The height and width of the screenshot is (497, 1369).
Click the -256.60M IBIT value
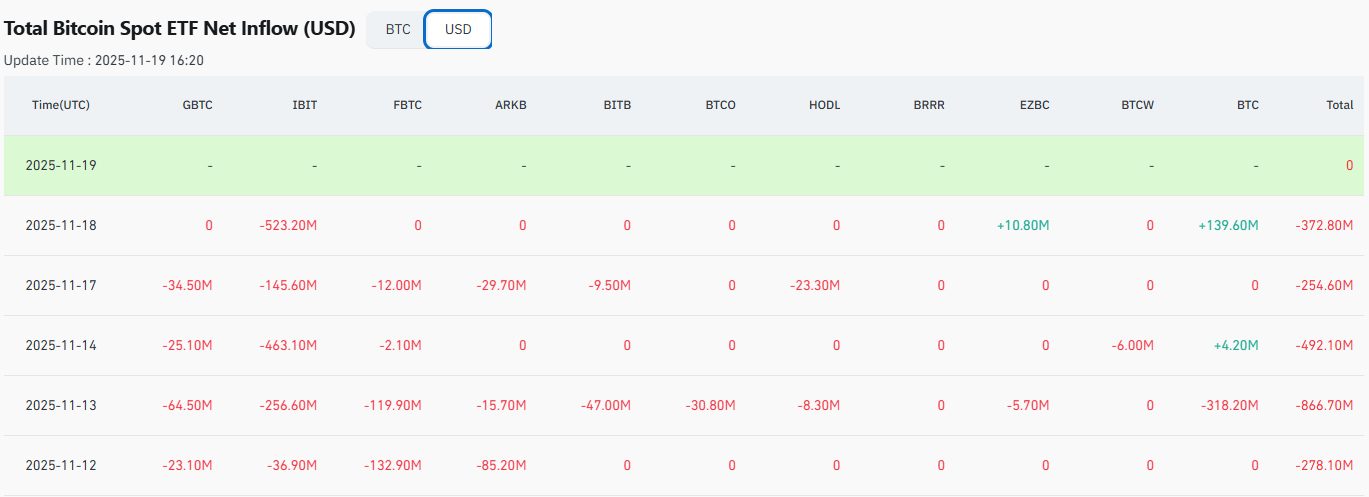pyautogui.click(x=288, y=406)
